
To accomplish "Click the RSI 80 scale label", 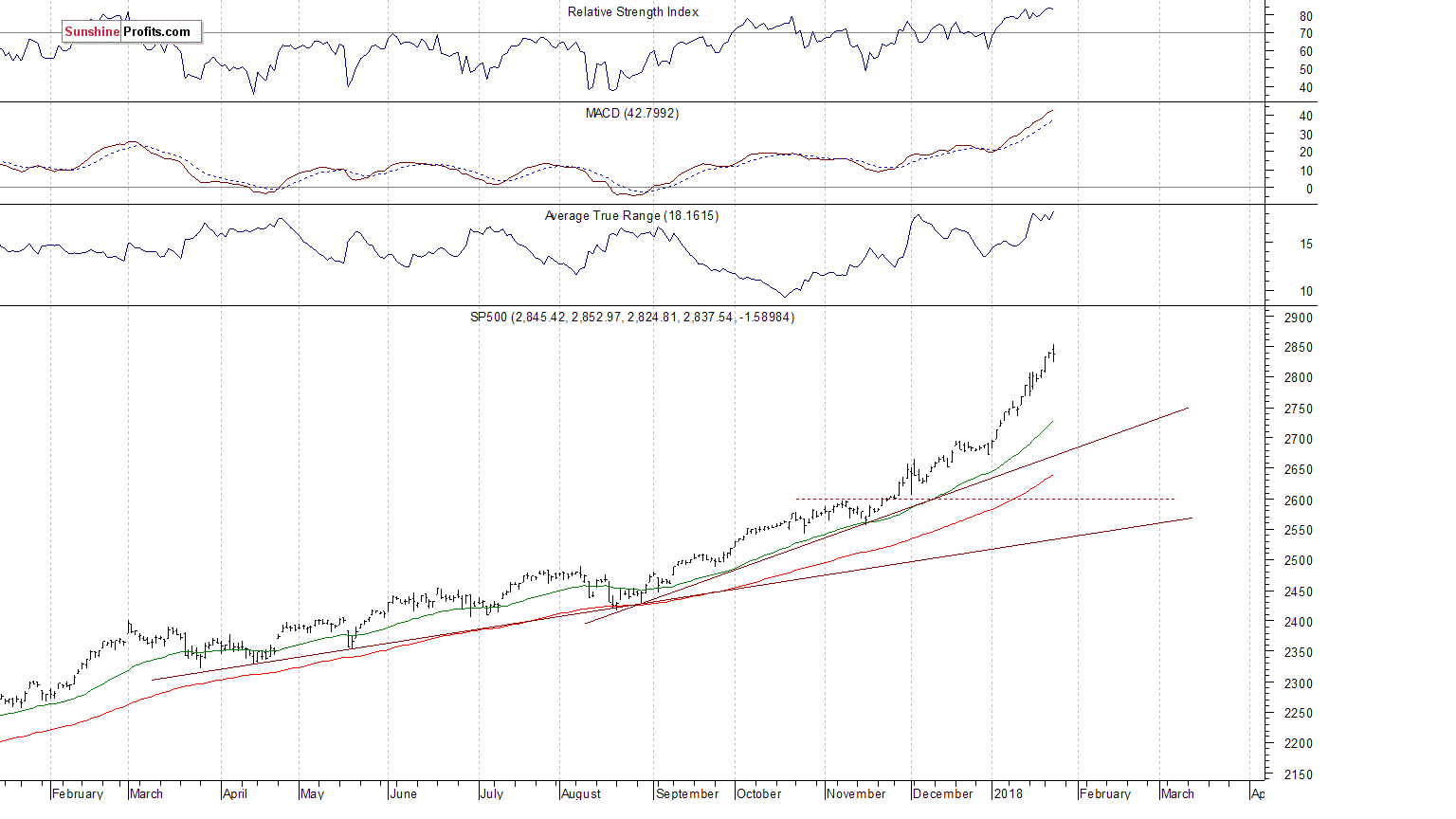I will click(1306, 17).
